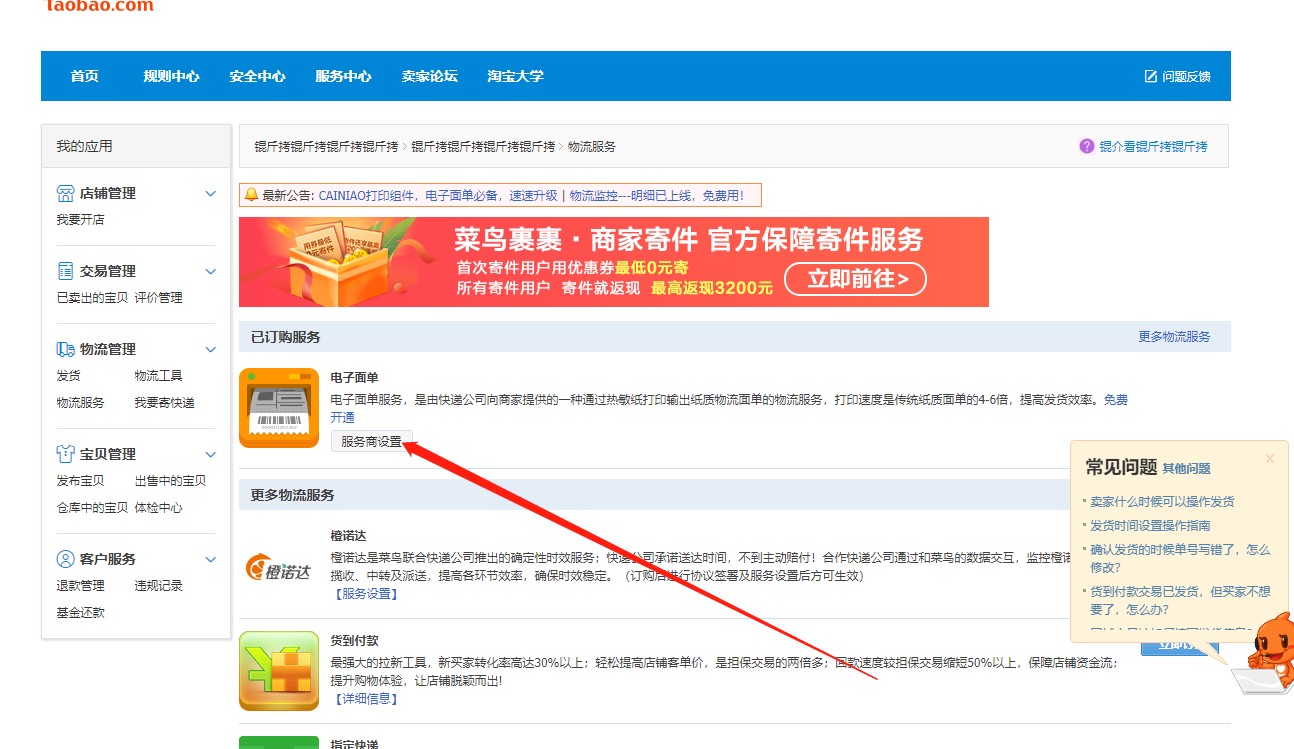This screenshot has width=1294, height=749.
Task: Open 规则中心 in the top navigation
Action: tap(171, 76)
